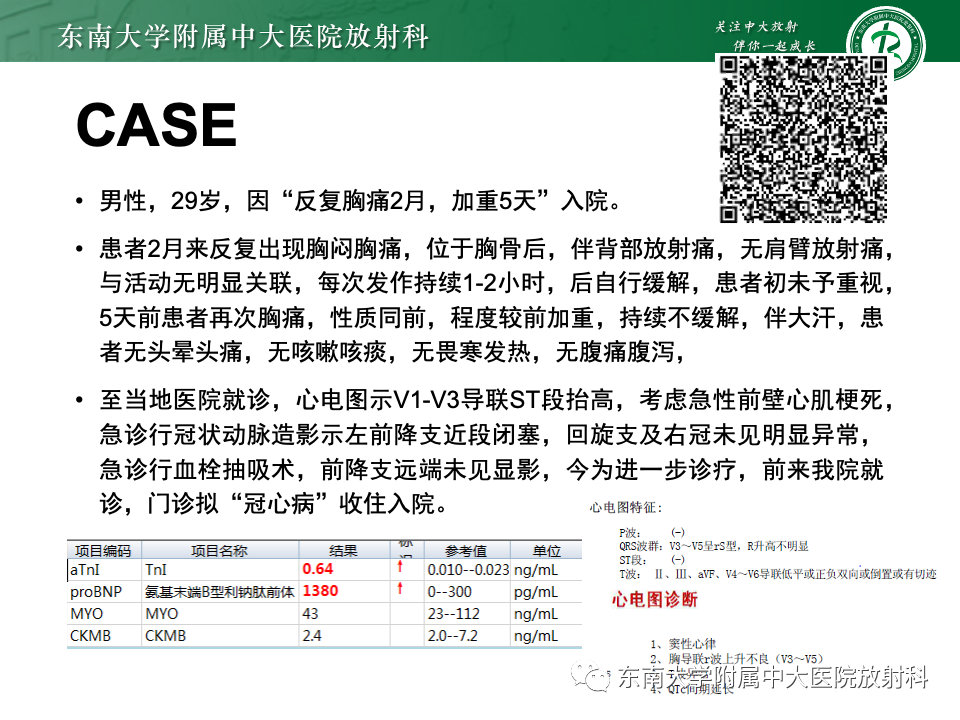Image resolution: width=960 pixels, height=720 pixels.
Task: Click the line 男性，29岁，因“反复胸痛2月
Action: pyautogui.click(x=361, y=201)
